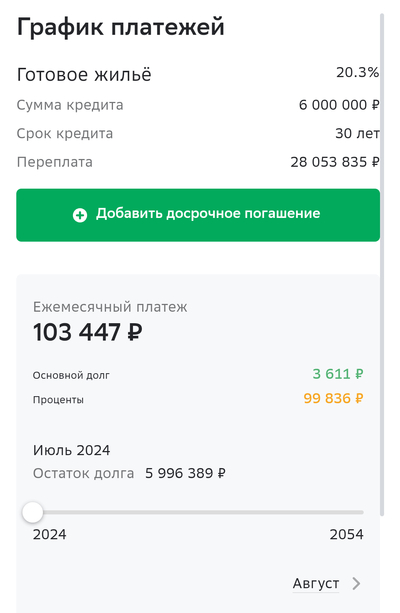Click the 2054 end year label

click(346, 534)
